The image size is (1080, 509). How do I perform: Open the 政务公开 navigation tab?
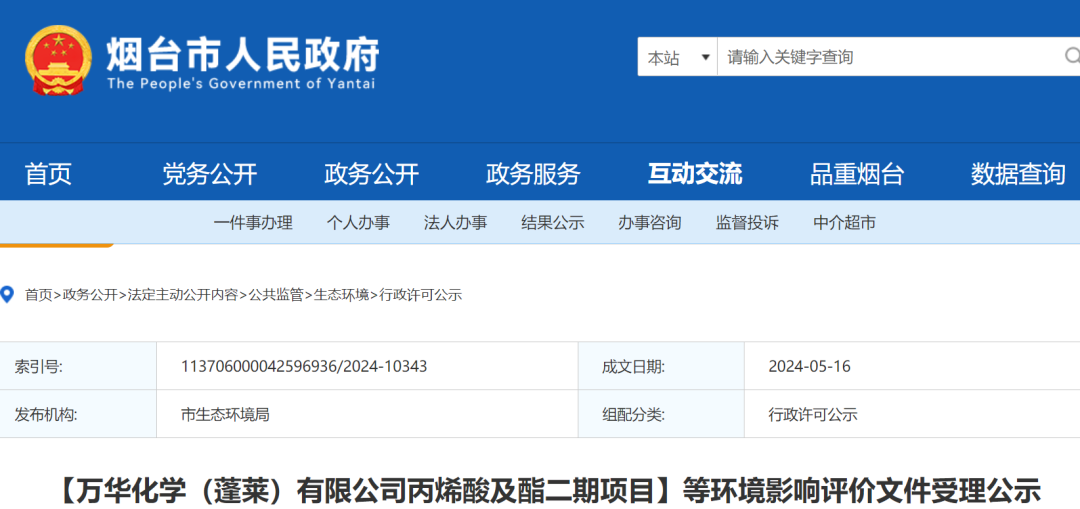click(371, 174)
